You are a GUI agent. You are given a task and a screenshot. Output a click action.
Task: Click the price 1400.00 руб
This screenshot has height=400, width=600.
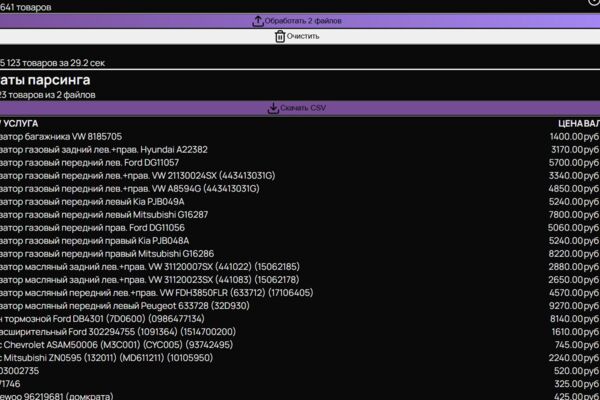point(574,137)
